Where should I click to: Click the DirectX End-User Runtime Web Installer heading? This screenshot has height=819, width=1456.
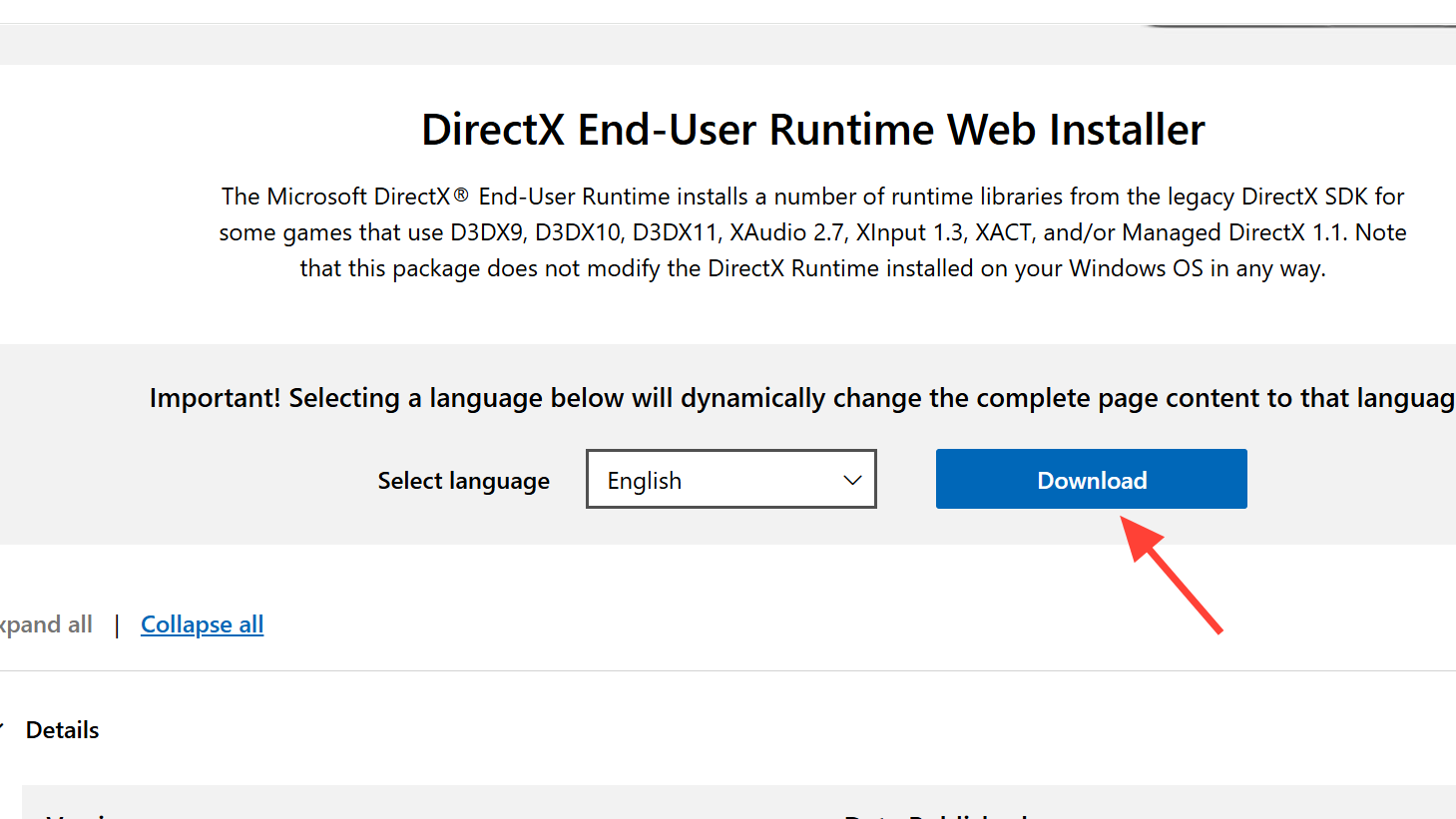tap(812, 130)
